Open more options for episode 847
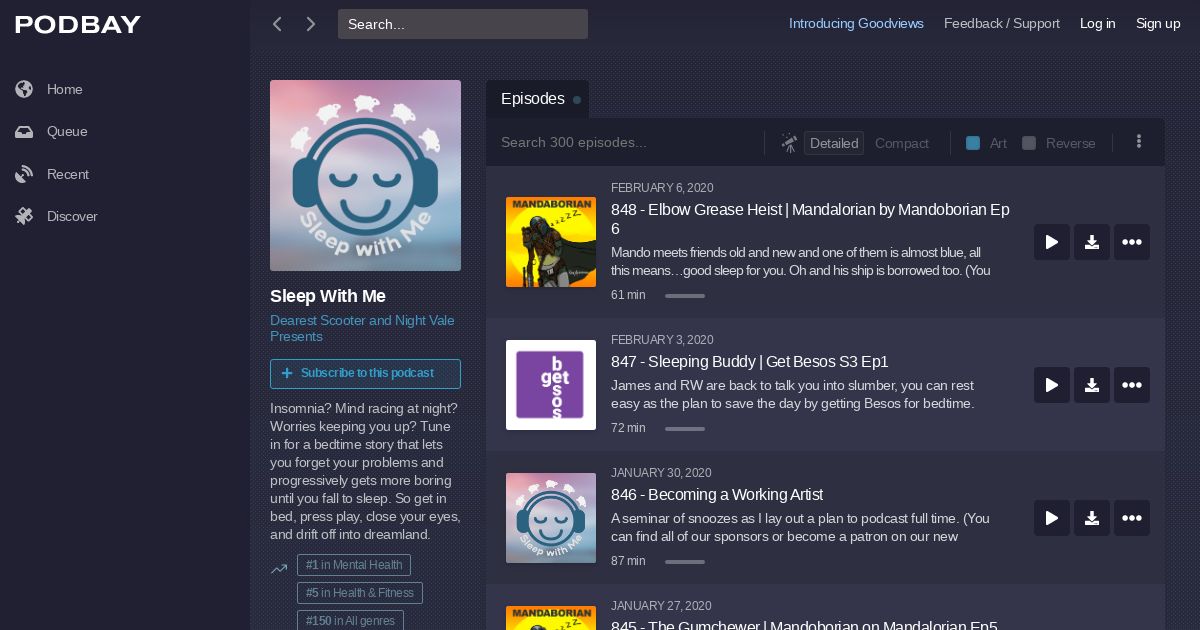The height and width of the screenshot is (630, 1200). [x=1132, y=385]
